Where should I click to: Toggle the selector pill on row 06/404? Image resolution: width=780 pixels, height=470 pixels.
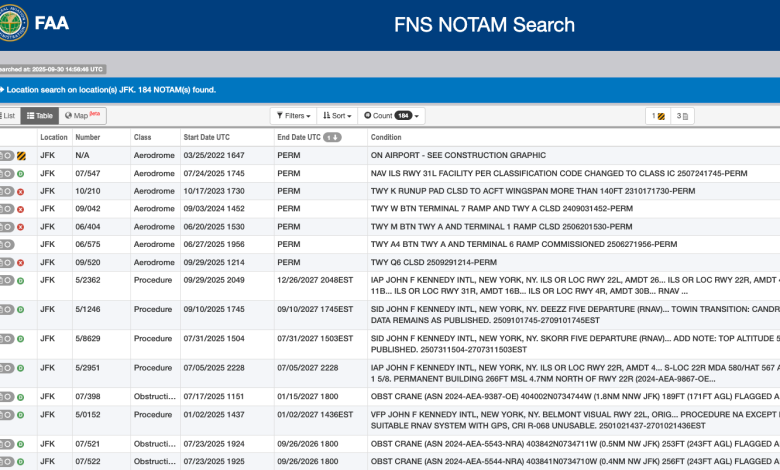point(7,227)
